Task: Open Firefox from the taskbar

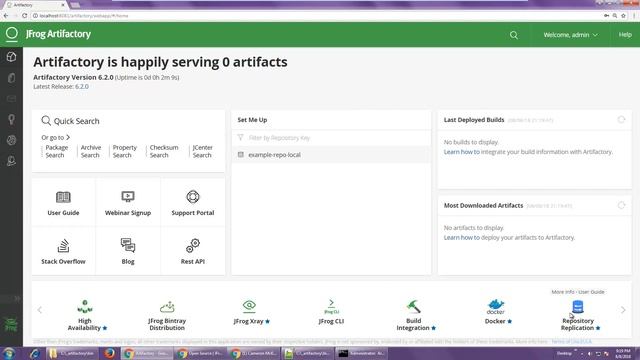Action: (x=109, y=353)
